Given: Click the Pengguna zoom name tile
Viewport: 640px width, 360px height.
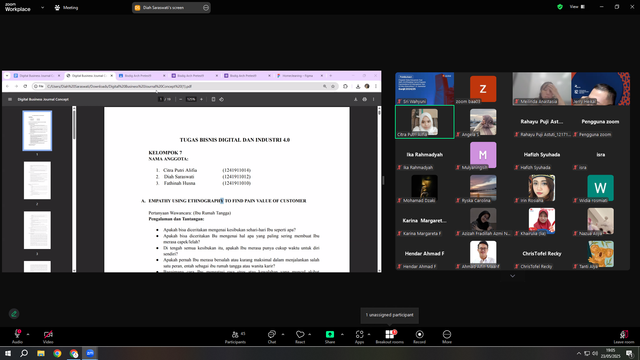Looking at the screenshot, I should click(600, 122).
